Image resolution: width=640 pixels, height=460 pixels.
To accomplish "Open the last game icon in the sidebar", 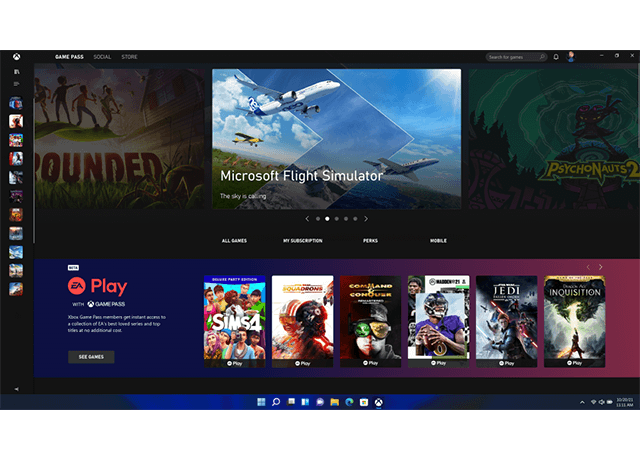I will 16,289.
